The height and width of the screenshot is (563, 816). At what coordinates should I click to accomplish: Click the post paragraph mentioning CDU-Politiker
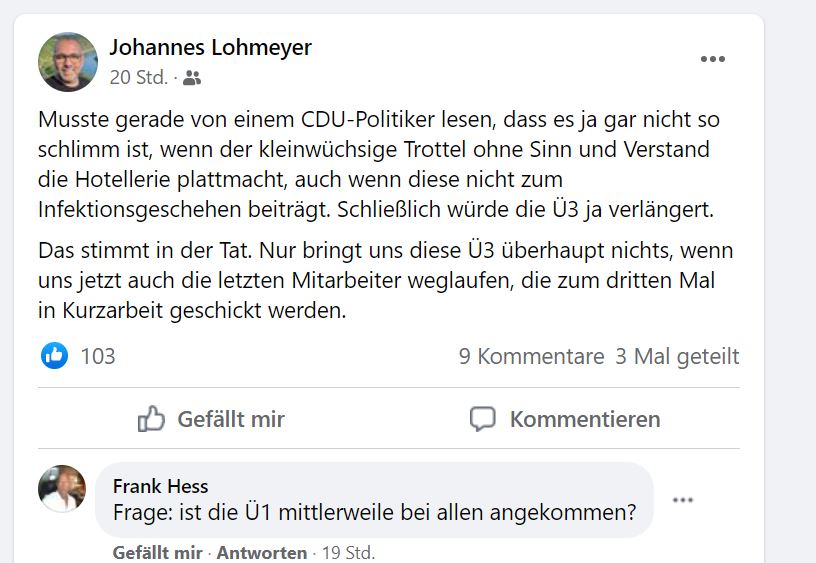point(378,166)
